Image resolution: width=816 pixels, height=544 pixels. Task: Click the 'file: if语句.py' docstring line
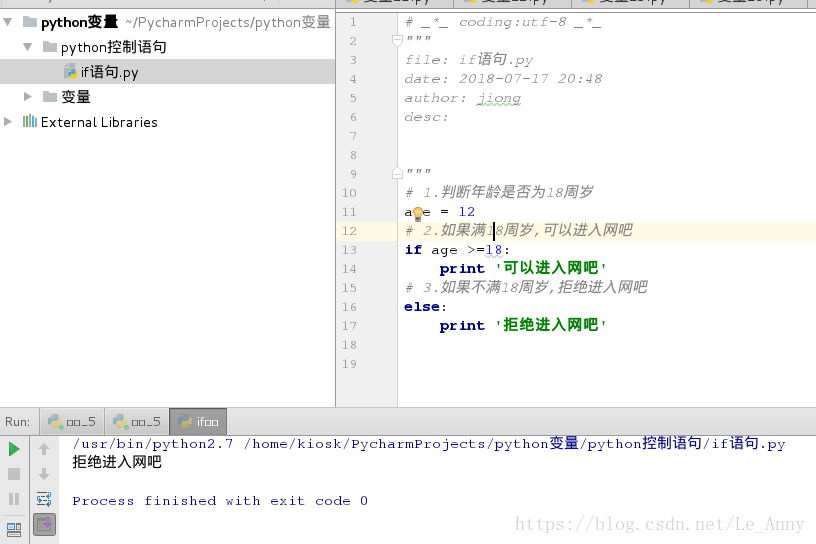[469, 59]
